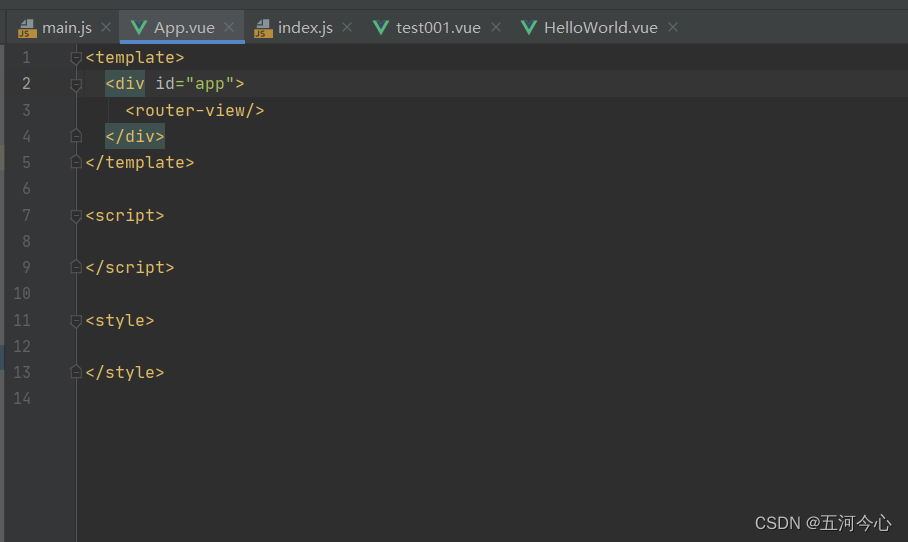Collapse the div block on line 2
908x542 pixels.
click(76, 85)
